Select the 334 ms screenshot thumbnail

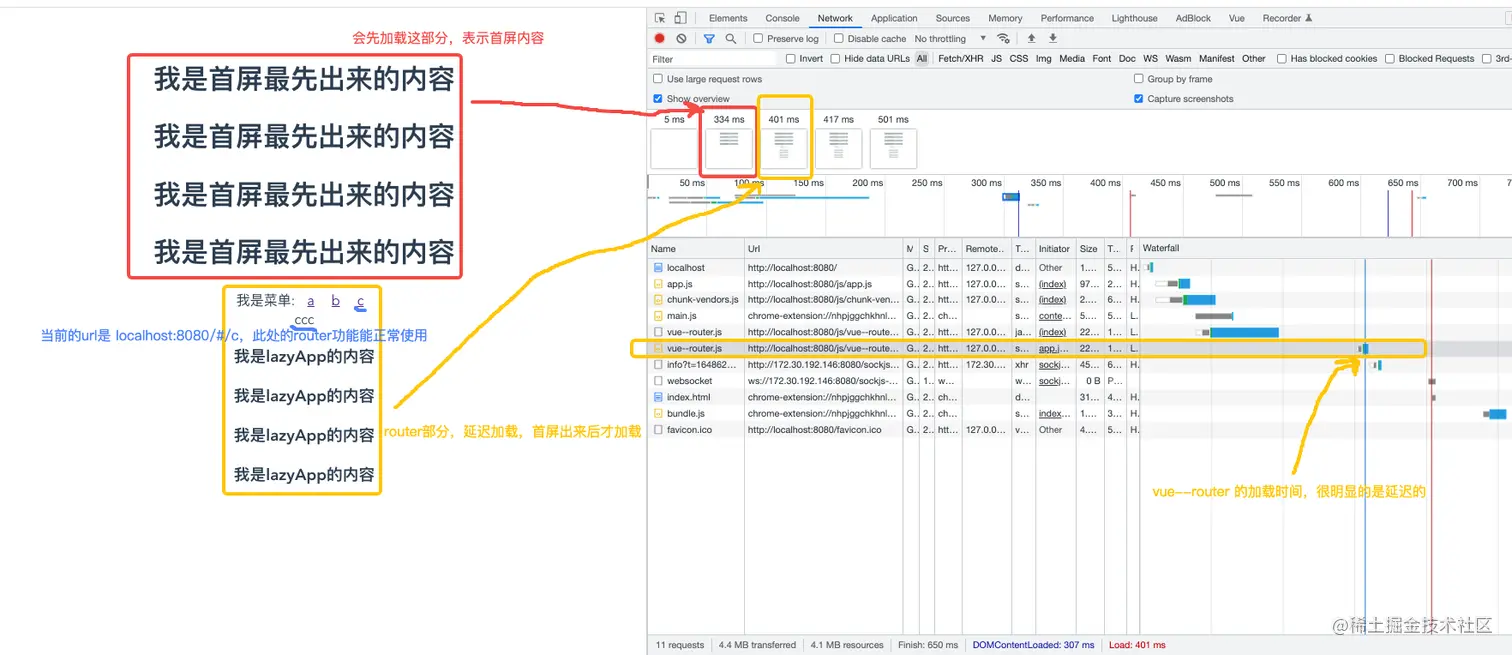729,150
